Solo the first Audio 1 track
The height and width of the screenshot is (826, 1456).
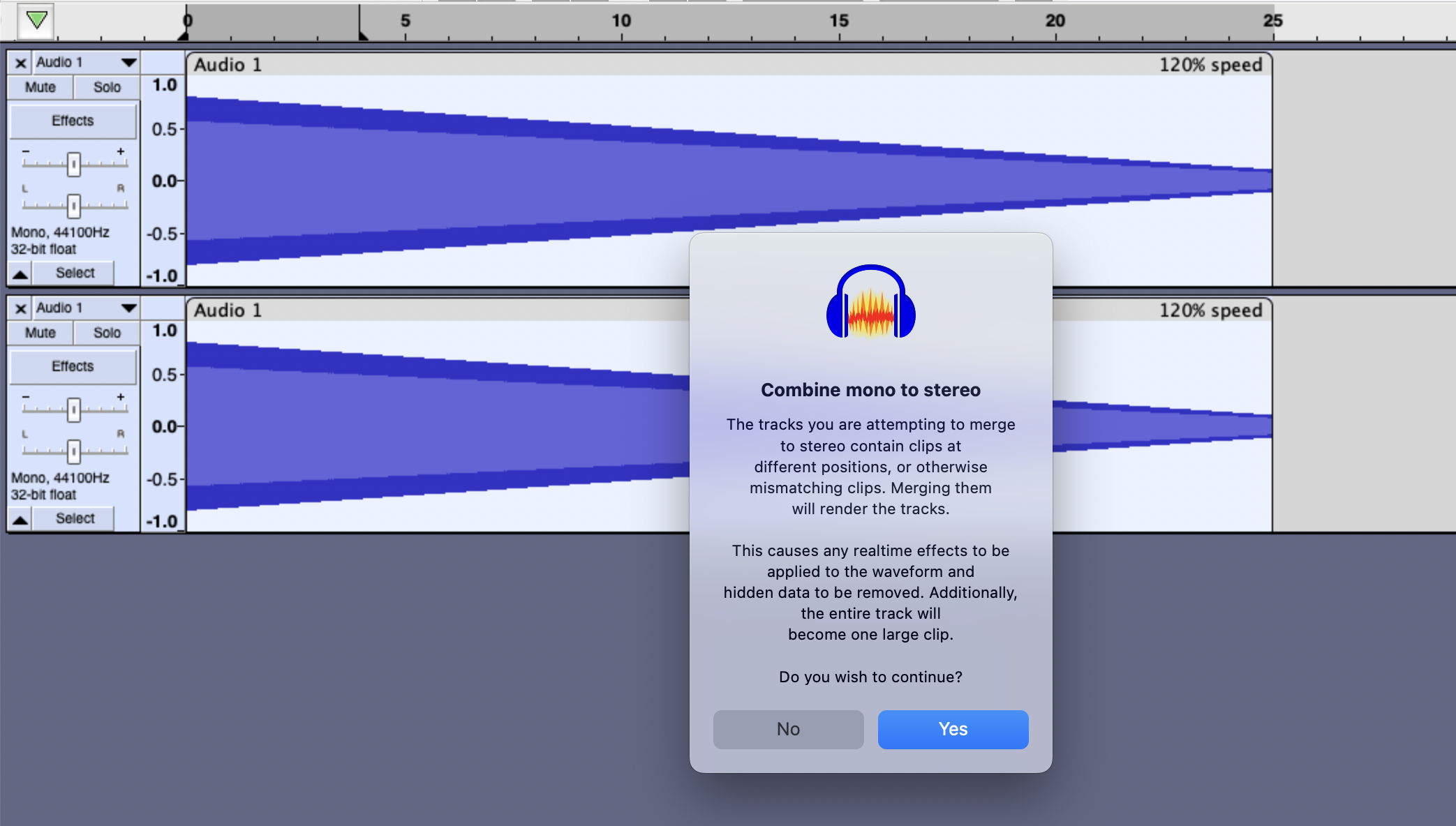point(106,87)
